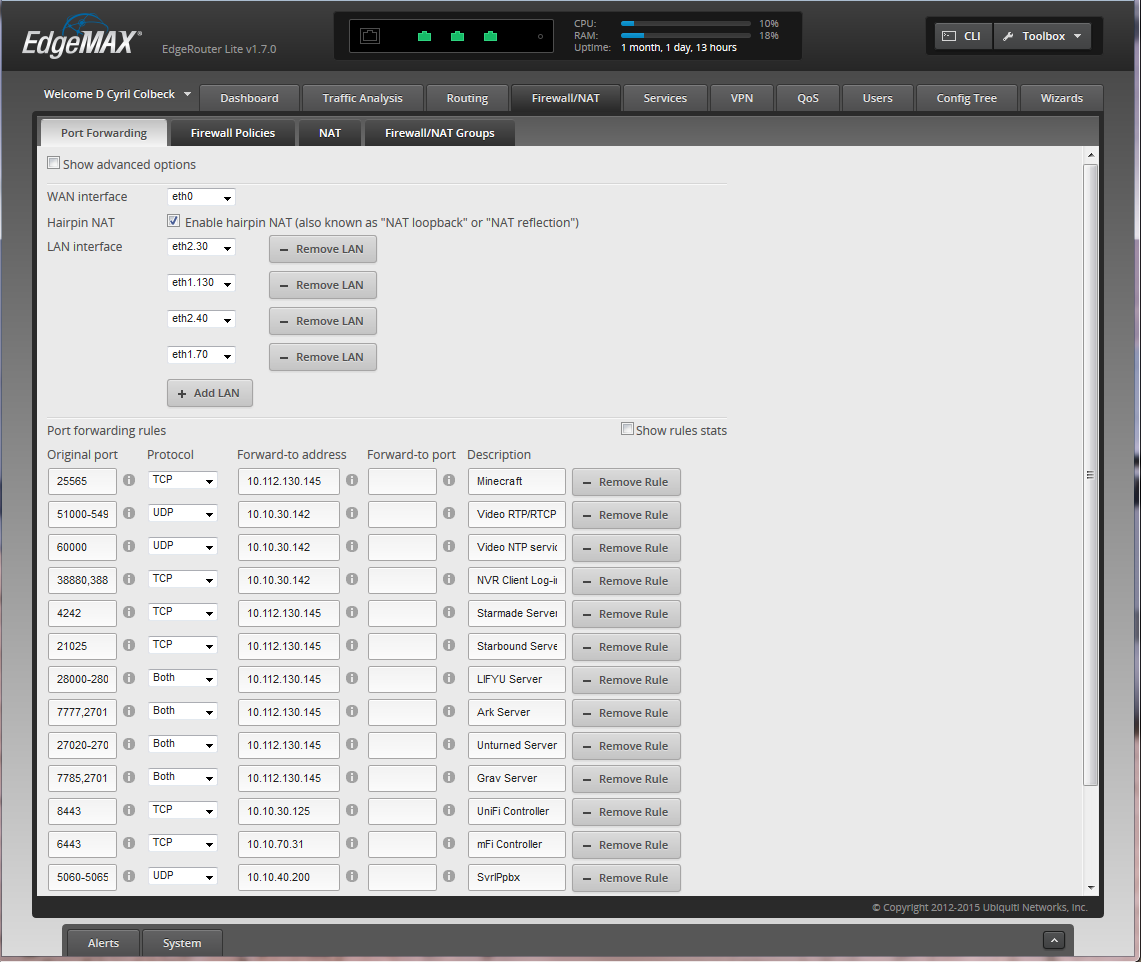This screenshot has height=962, width=1141.
Task: Expand the Toolbox dropdown menu
Action: tap(1042, 36)
